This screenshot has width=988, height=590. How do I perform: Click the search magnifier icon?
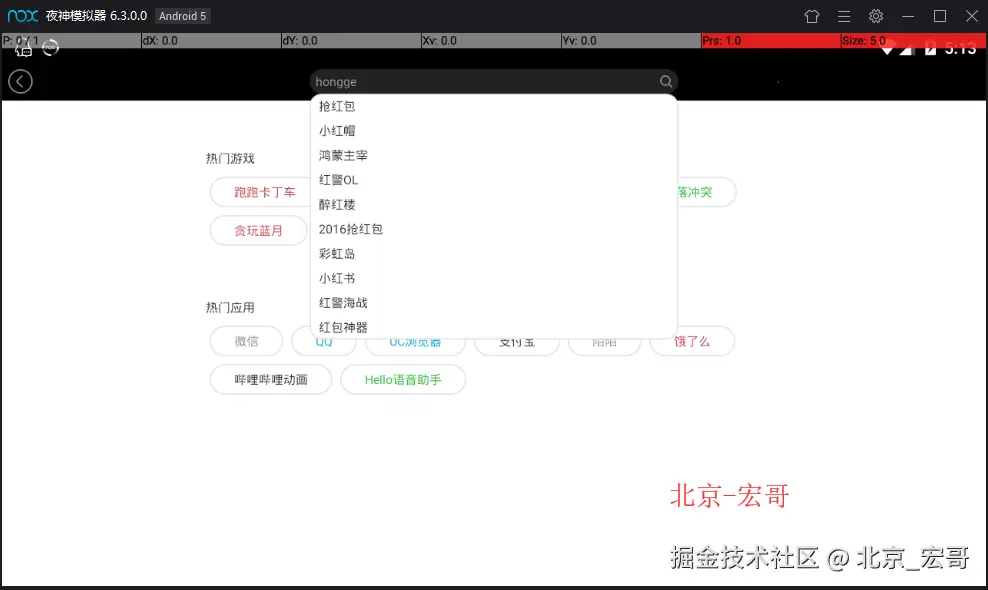coord(665,81)
